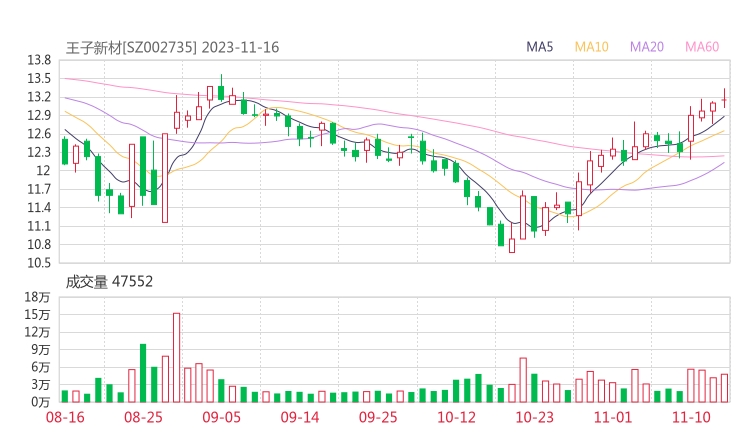Click the 3万 volume axis value
The image size is (740, 440).
pyautogui.click(x=41, y=385)
